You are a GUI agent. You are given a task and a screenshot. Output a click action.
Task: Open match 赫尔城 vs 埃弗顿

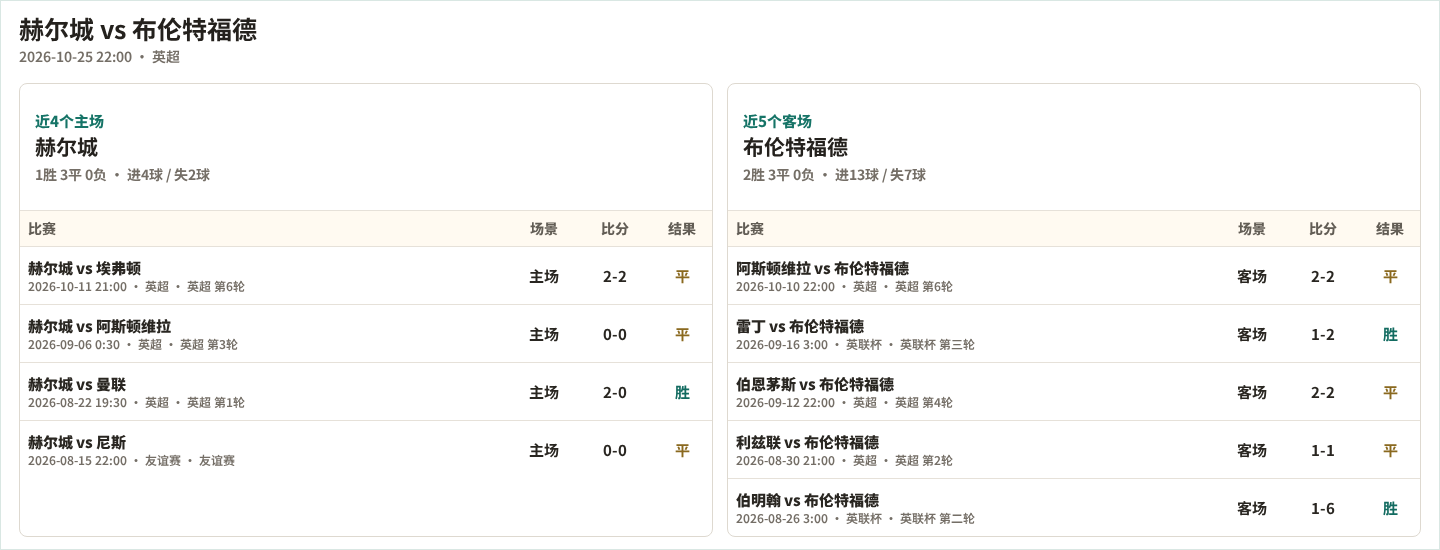click(84, 268)
